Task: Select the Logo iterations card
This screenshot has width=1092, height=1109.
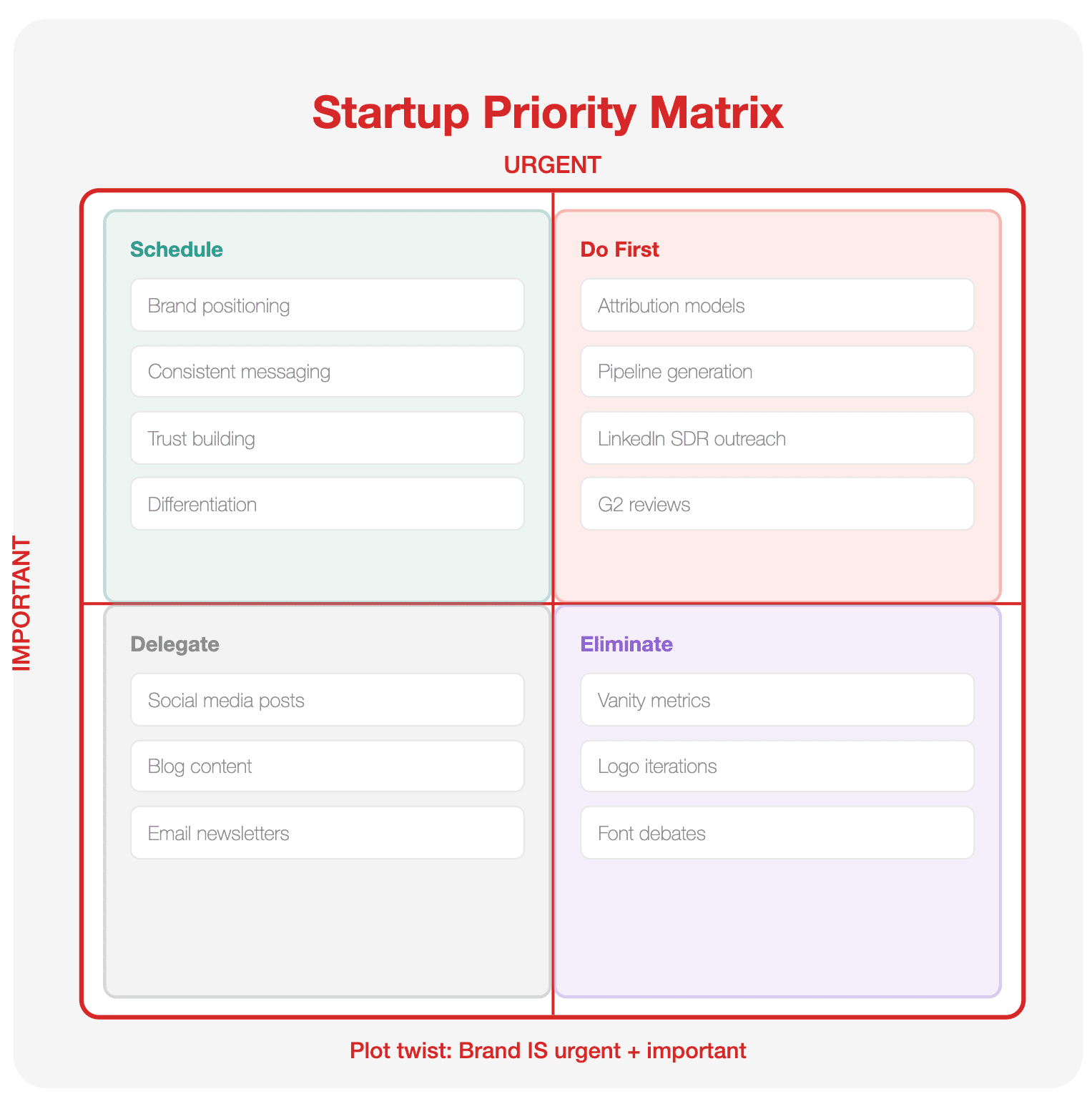Action: click(x=777, y=766)
